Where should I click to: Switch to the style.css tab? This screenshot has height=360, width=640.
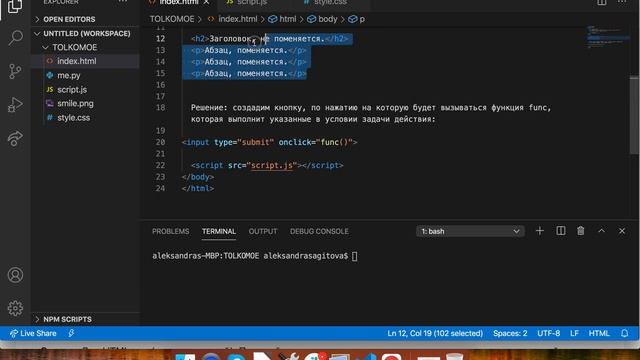[x=330, y=2]
